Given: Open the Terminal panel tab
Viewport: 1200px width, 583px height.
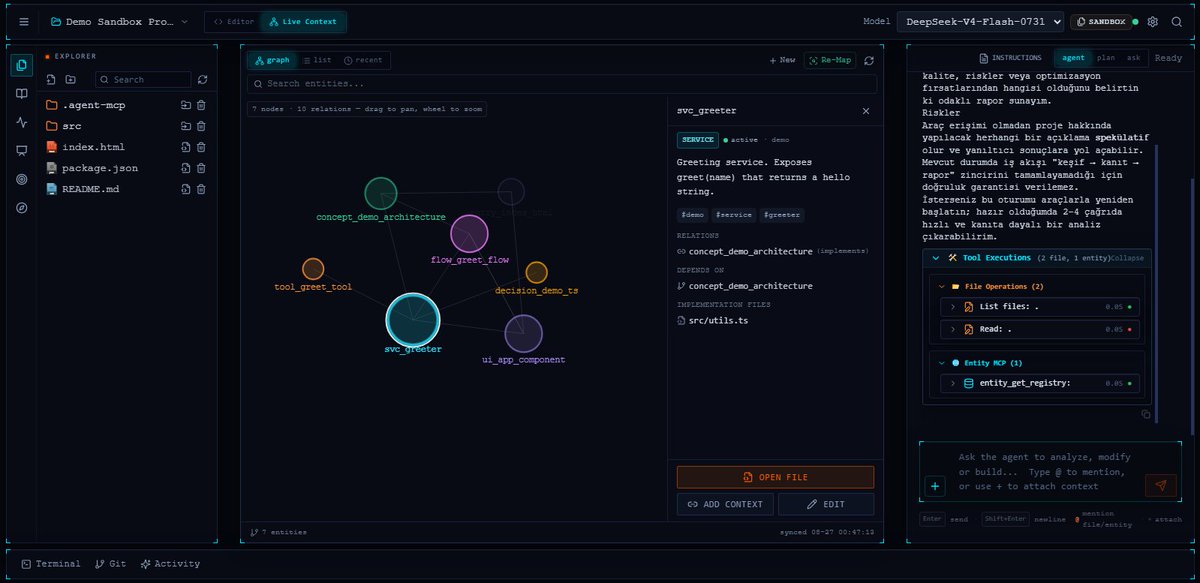Looking at the screenshot, I should pyautogui.click(x=51, y=564).
